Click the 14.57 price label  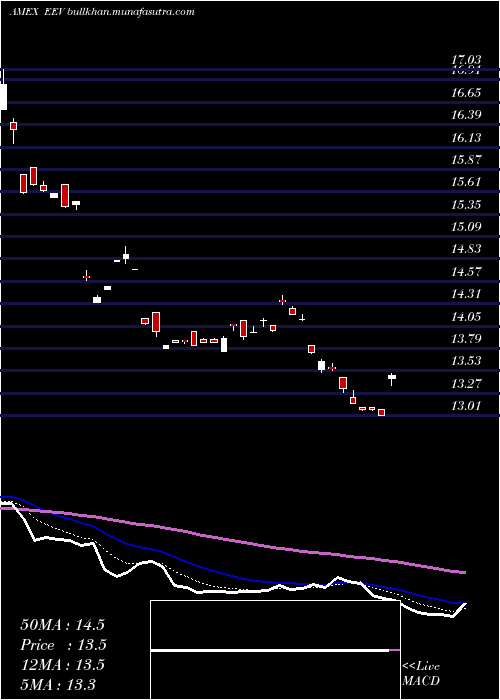(466, 271)
